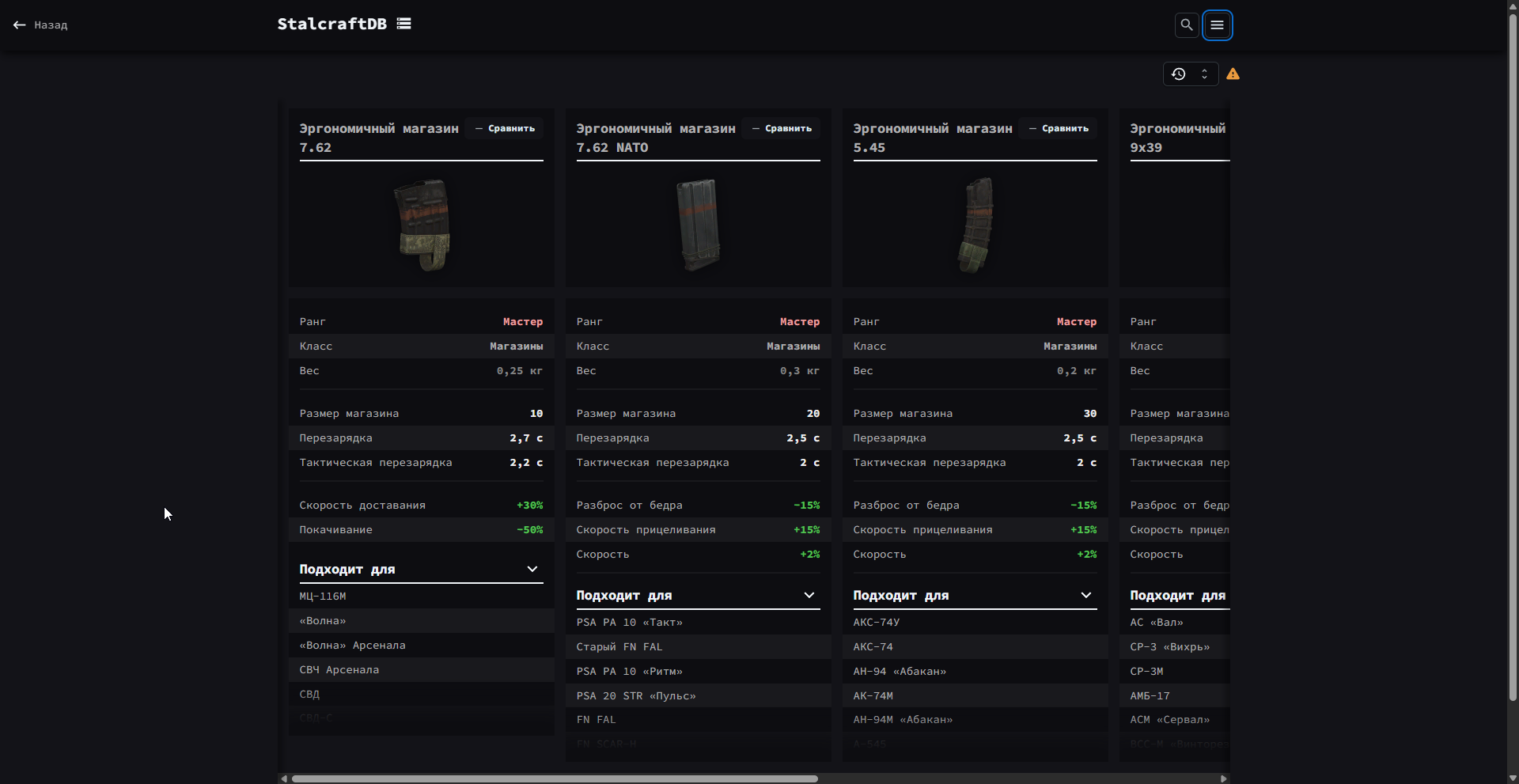This screenshot has width=1519, height=784.
Task: Click the horizontal scrollbar thumb
Action: pos(555,778)
